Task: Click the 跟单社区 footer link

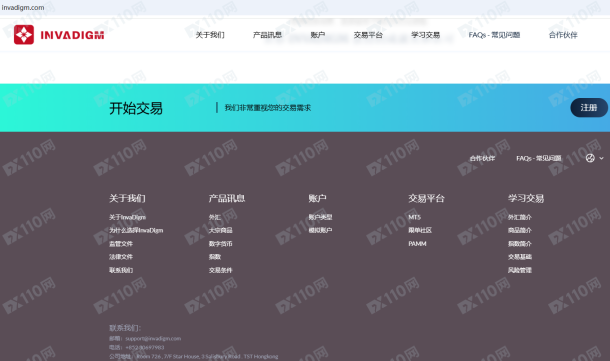Action: point(420,230)
